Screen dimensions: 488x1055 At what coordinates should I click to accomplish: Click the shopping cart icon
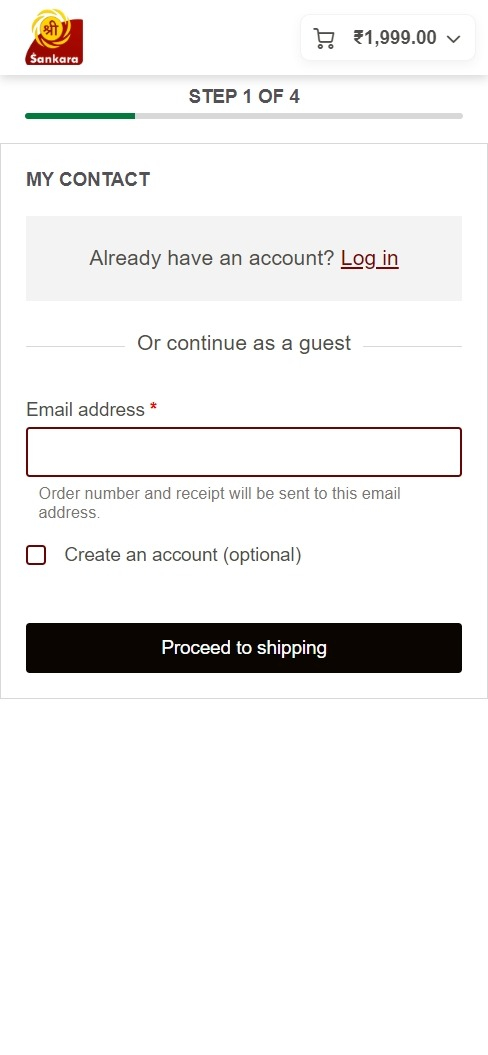[325, 38]
